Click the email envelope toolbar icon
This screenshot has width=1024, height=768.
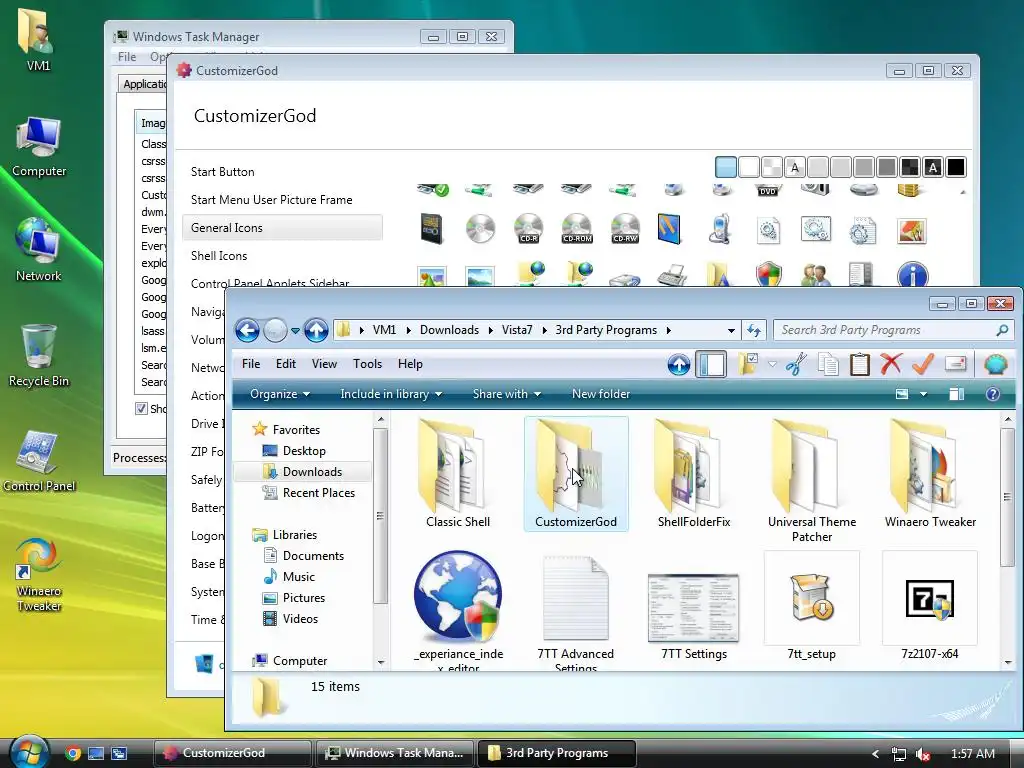tap(955, 363)
